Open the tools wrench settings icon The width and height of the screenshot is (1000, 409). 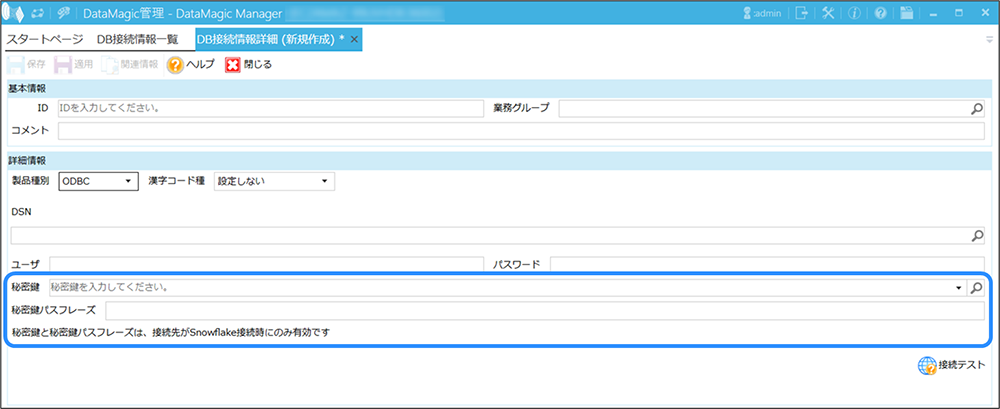pos(828,13)
